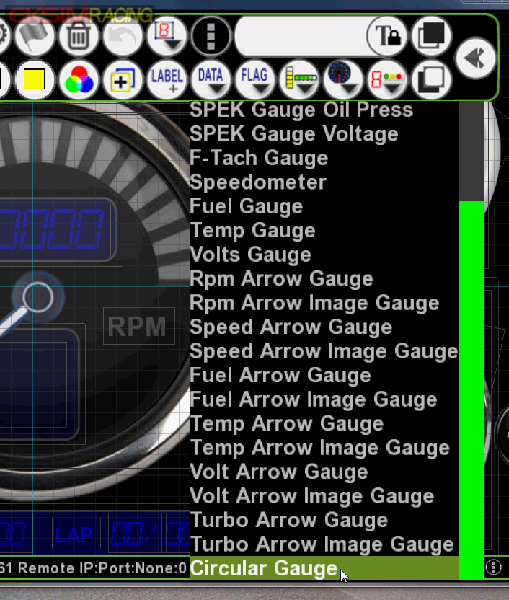Click the LAP label on the dashboard
The width and height of the screenshot is (509, 600).
coord(73,534)
